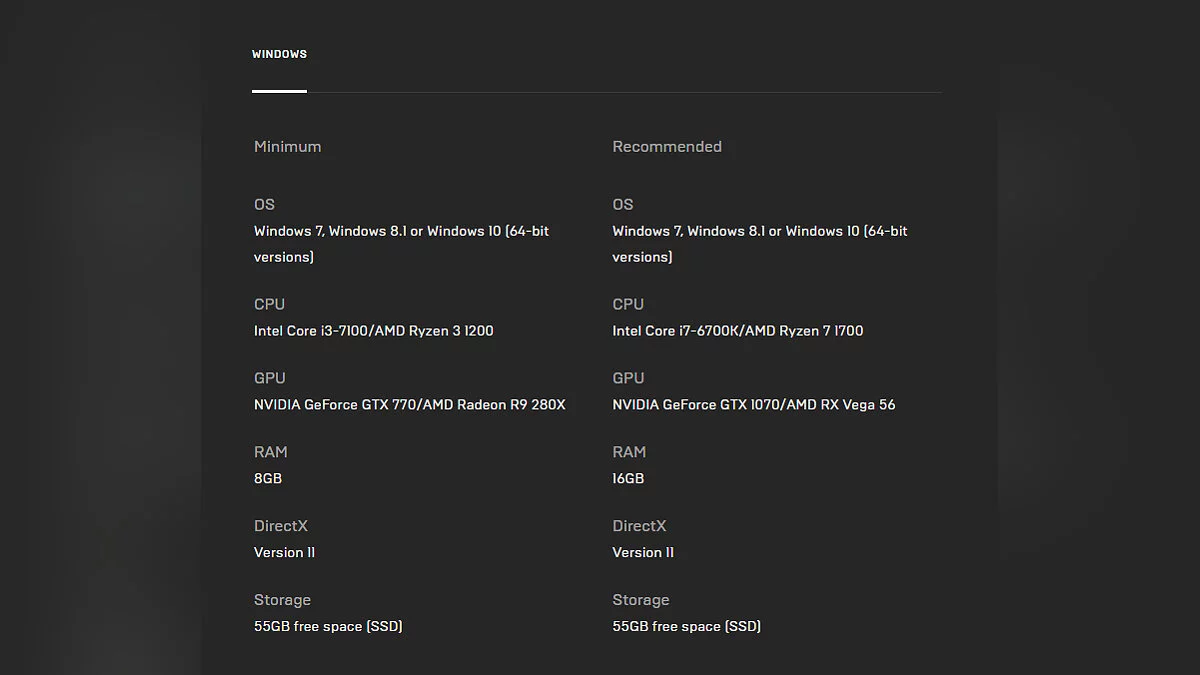
Task: Click the Minimum 55GB free space text
Action: pos(328,627)
